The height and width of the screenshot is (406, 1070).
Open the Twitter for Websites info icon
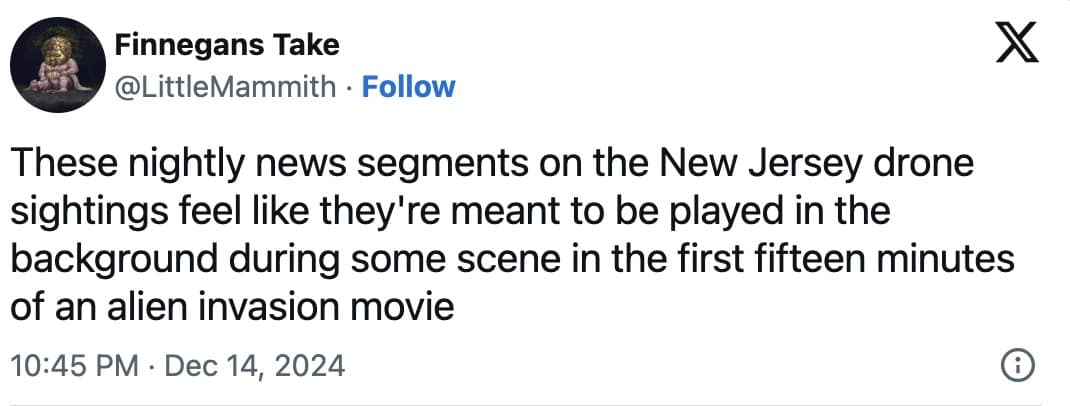[1017, 367]
